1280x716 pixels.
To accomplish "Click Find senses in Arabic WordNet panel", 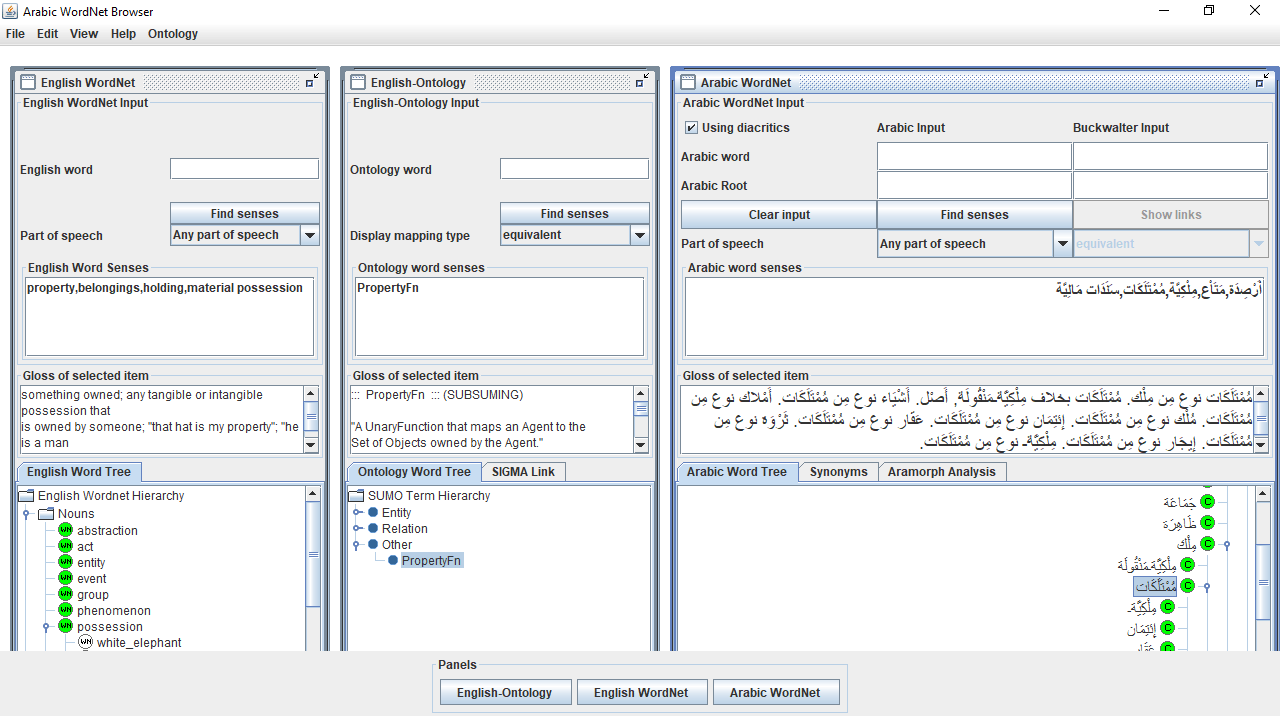I will coord(975,214).
